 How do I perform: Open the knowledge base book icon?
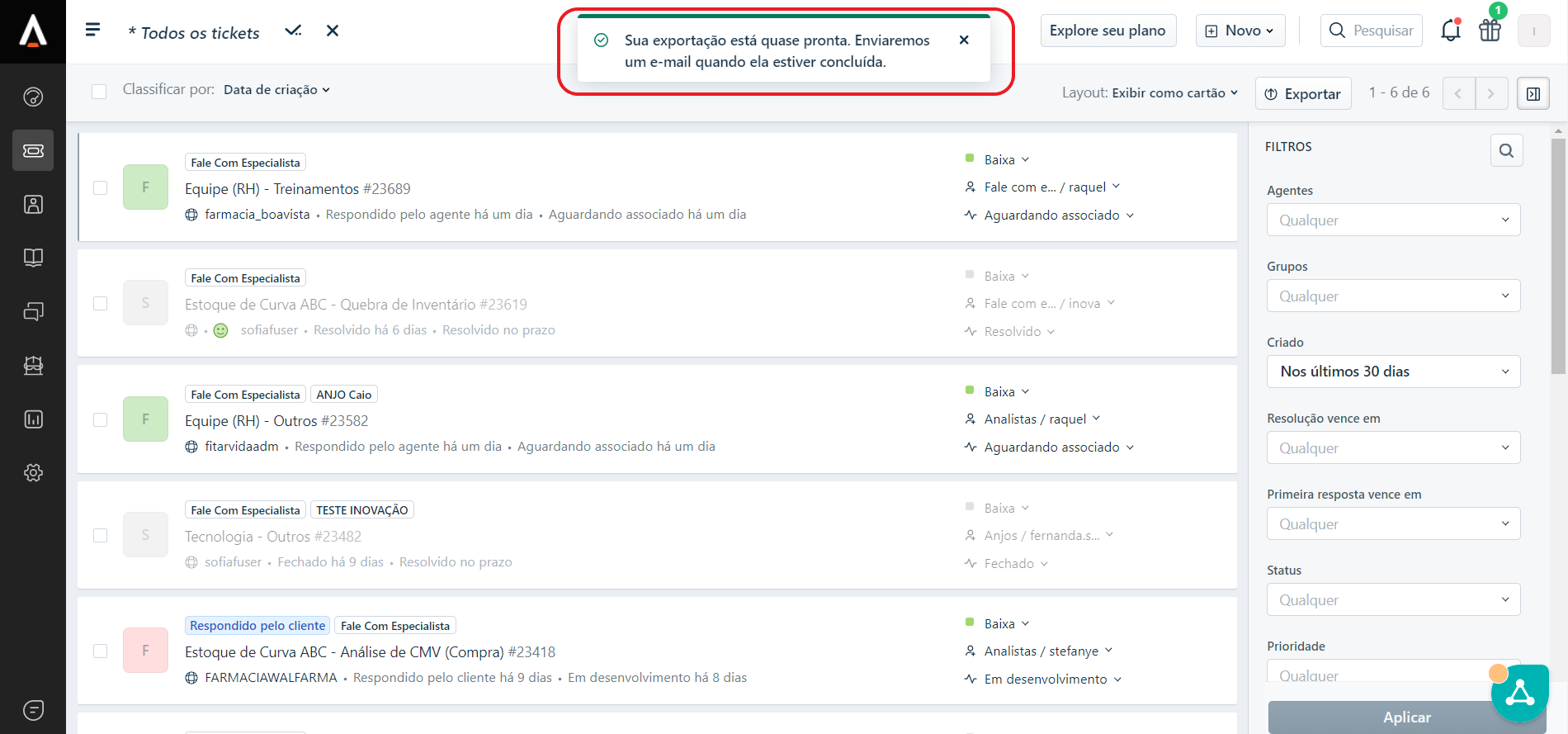(x=33, y=258)
